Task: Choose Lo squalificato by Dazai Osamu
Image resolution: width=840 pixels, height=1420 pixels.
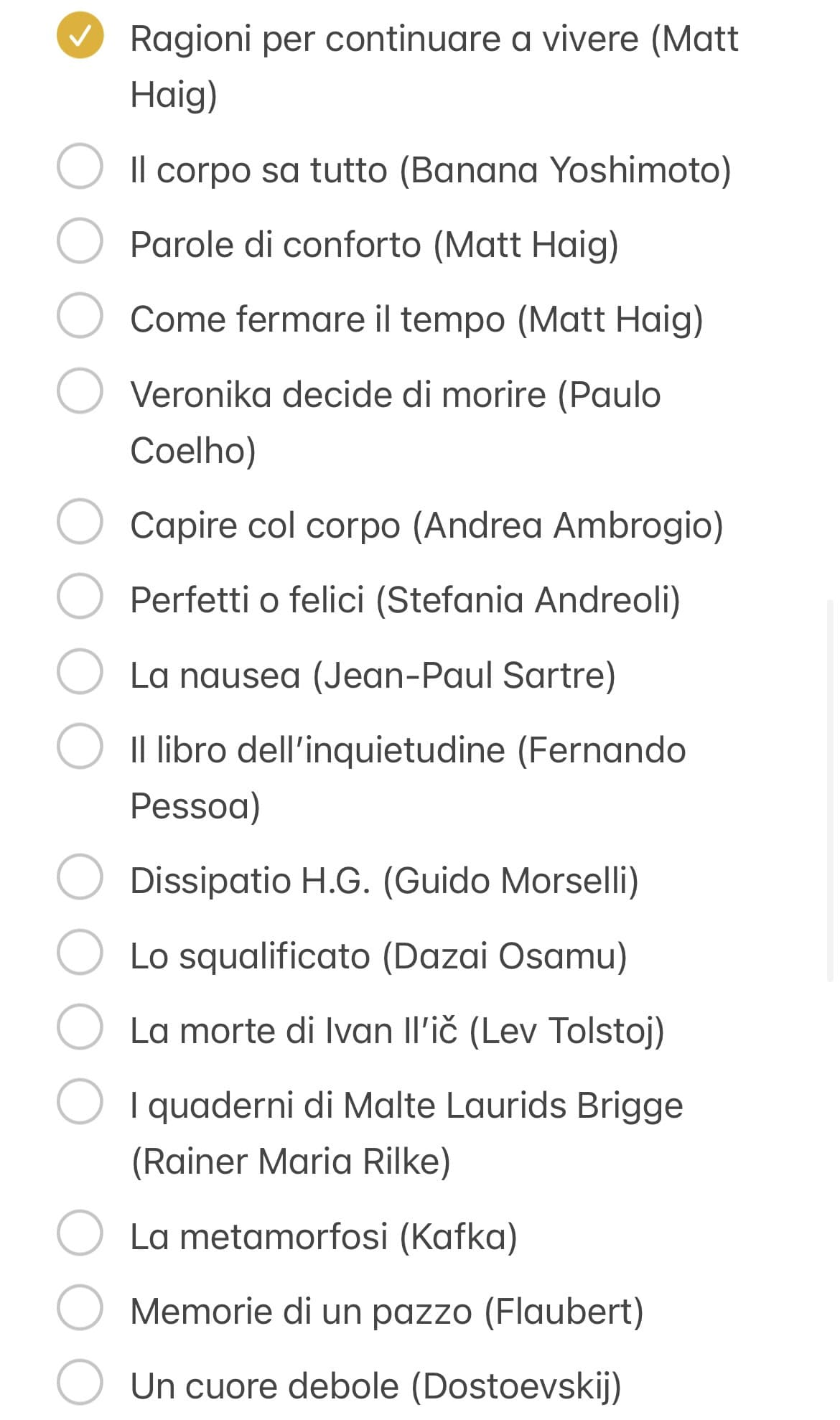Action: 80,952
